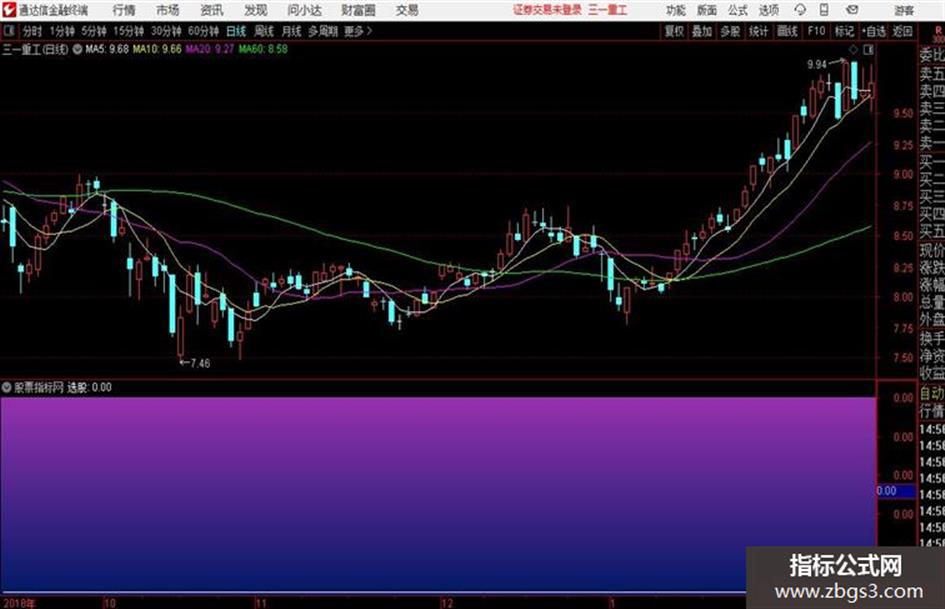Click month 10 on the time axis
Viewport: 945px width, 609px height.
coord(109,603)
